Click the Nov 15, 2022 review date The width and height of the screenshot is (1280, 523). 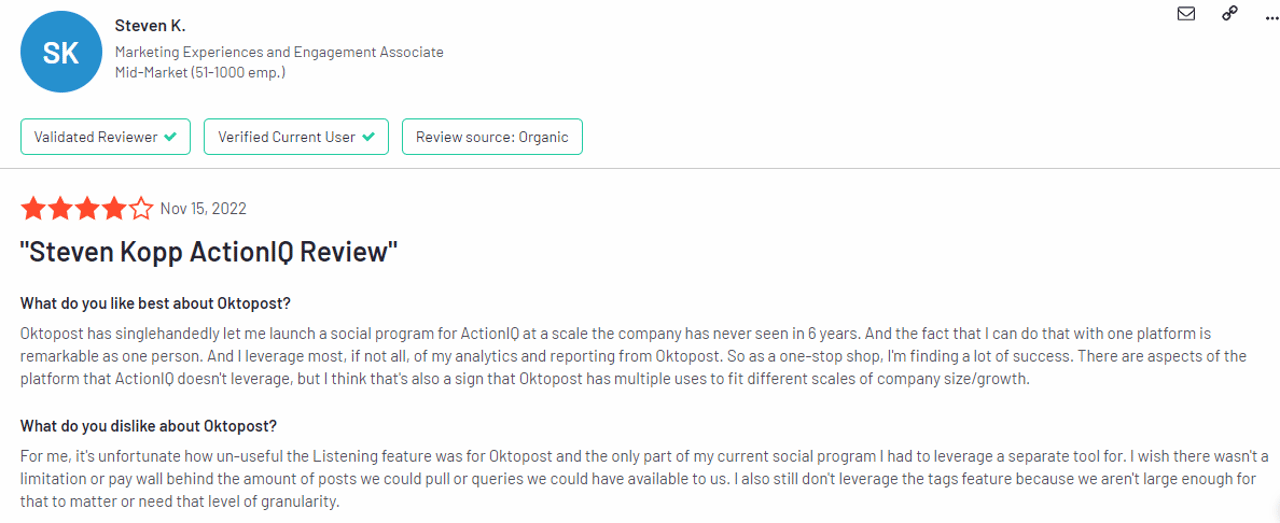pyautogui.click(x=203, y=209)
